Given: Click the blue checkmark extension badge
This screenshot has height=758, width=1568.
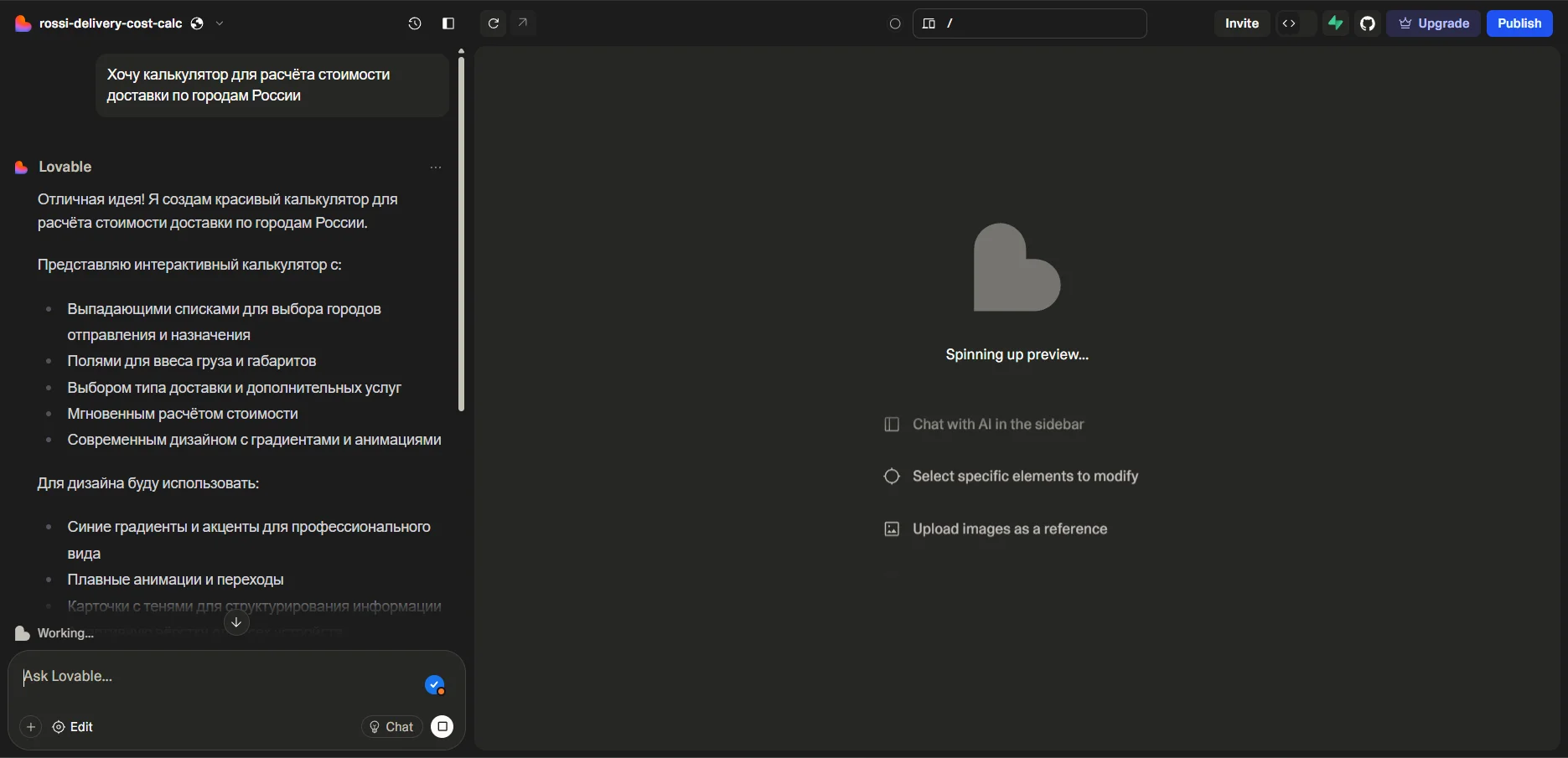Looking at the screenshot, I should click(x=434, y=685).
